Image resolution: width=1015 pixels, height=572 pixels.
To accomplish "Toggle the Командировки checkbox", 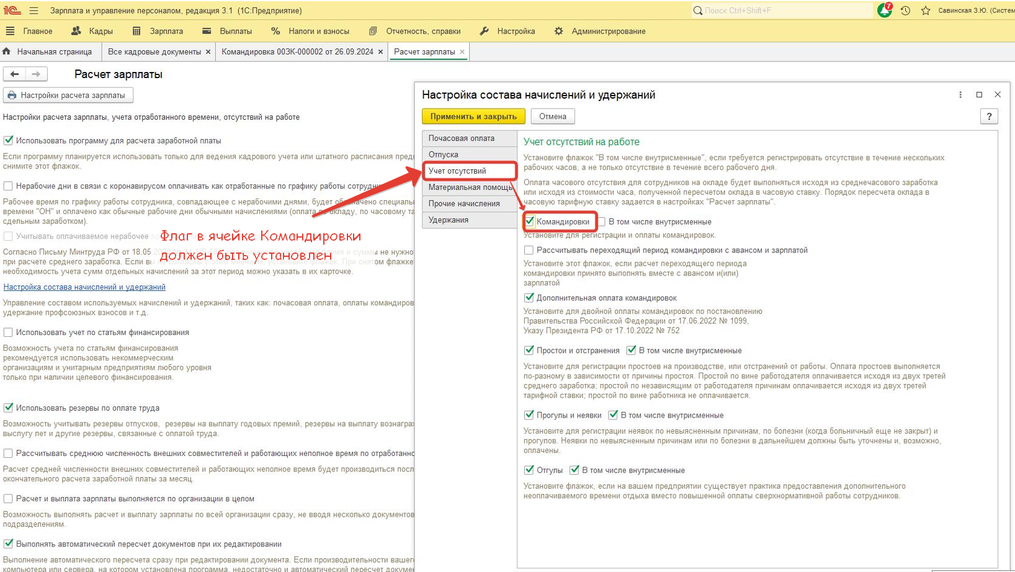I will [x=530, y=222].
